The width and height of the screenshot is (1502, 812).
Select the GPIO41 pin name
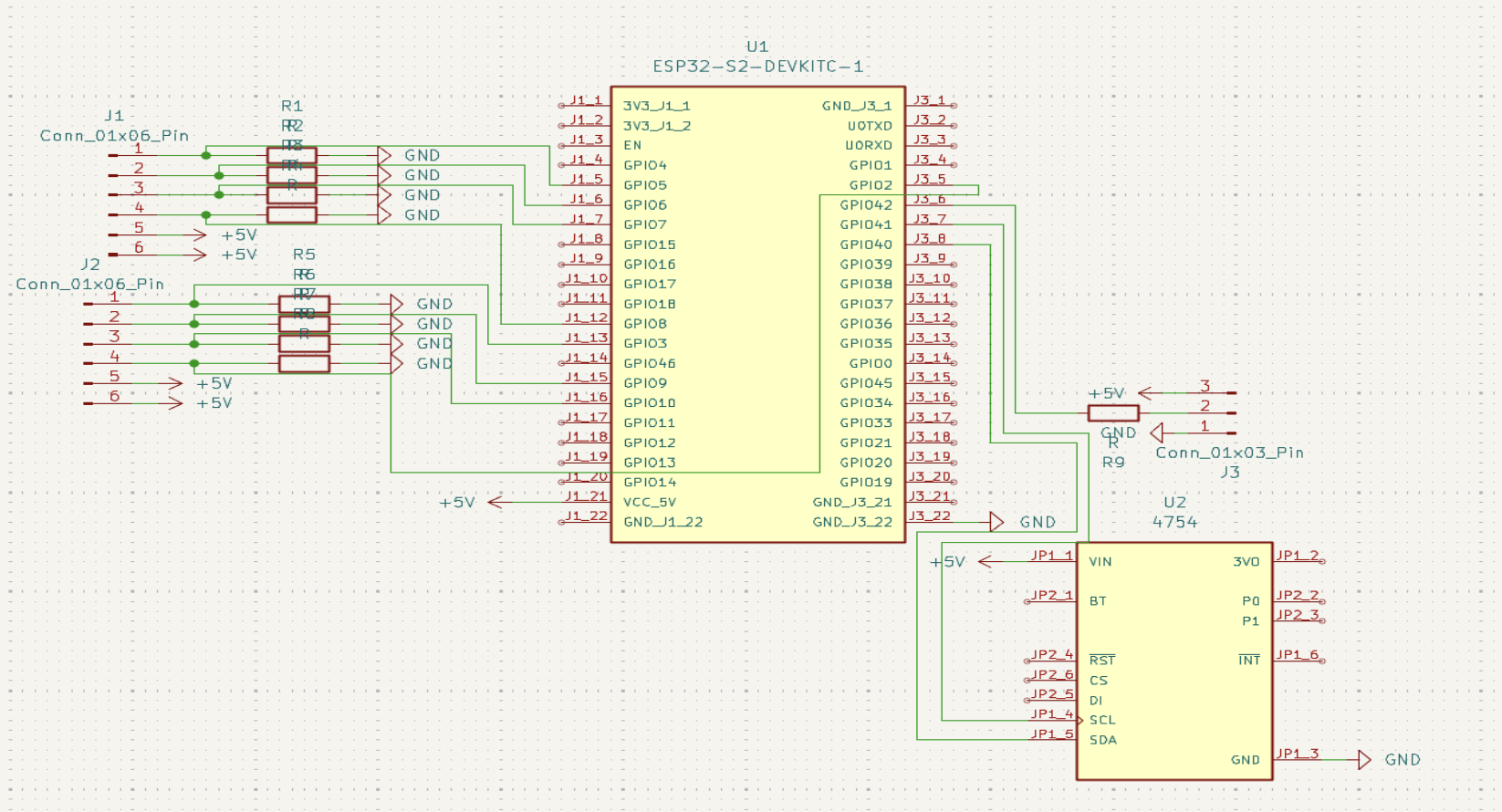coord(866,224)
